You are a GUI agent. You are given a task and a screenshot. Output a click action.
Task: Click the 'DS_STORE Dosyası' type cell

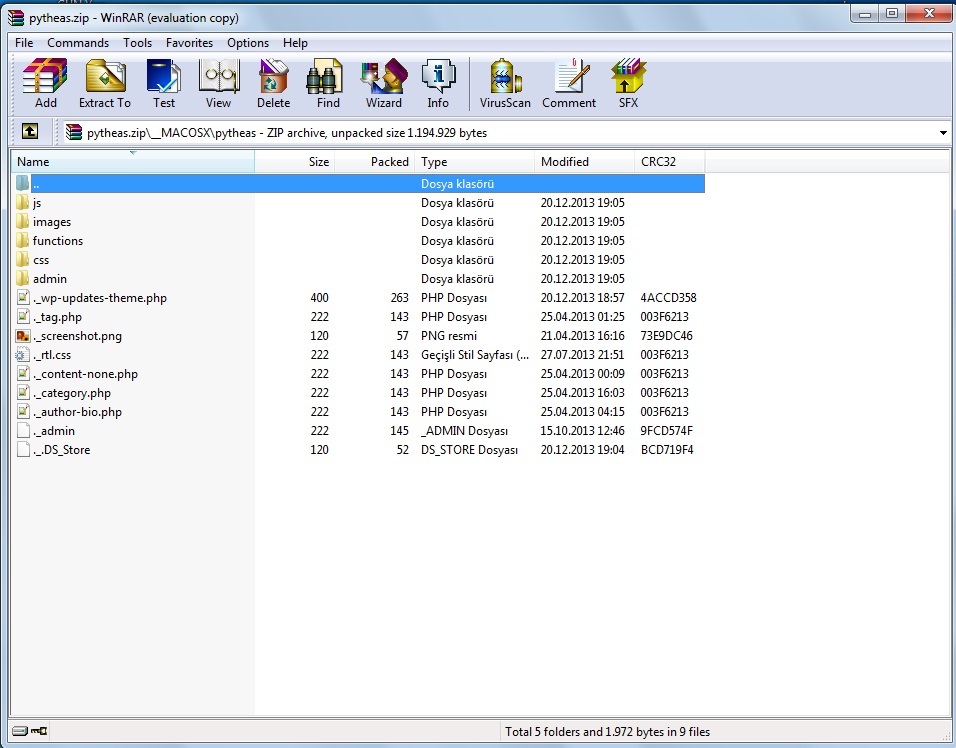point(469,449)
